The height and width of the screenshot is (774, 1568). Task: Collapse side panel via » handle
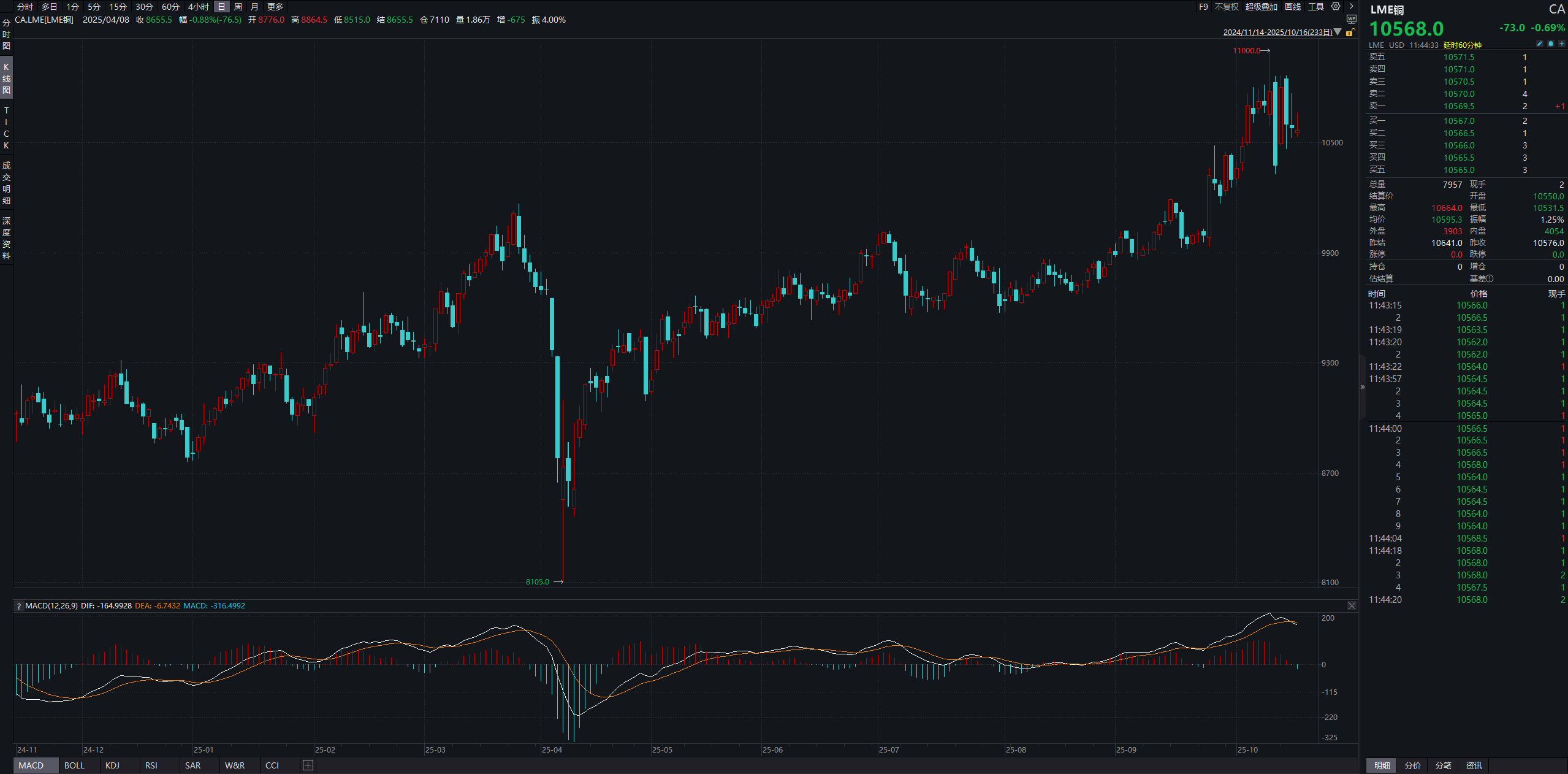[x=1363, y=387]
